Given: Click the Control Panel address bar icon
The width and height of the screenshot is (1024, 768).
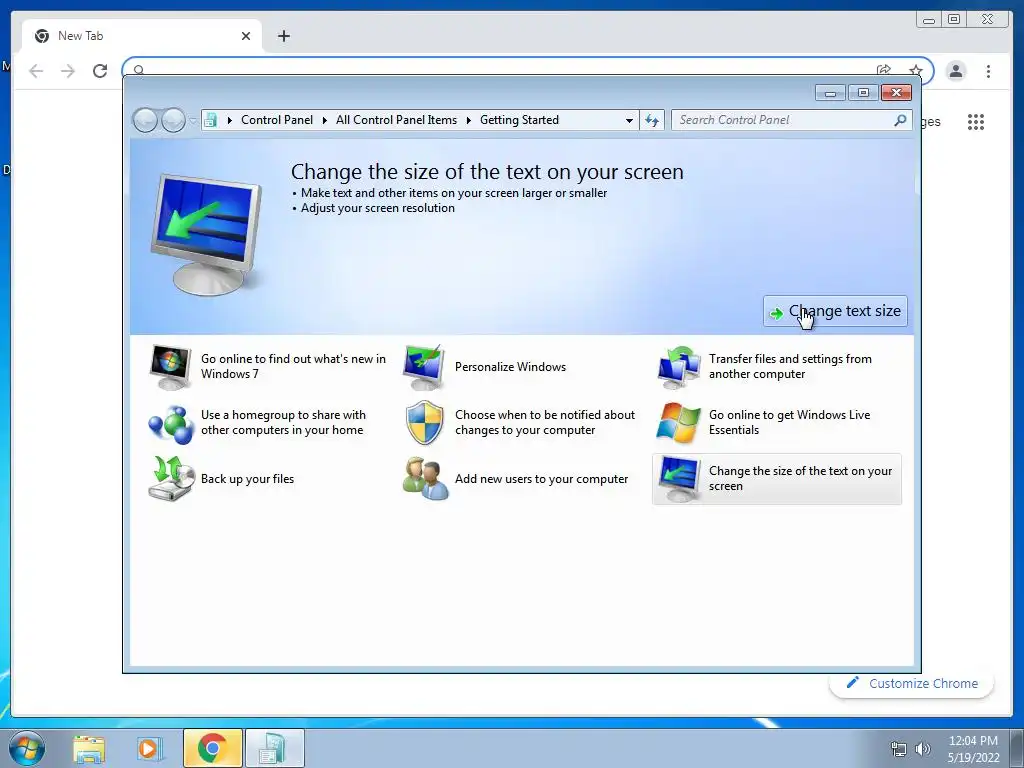Looking at the screenshot, I should [210, 120].
